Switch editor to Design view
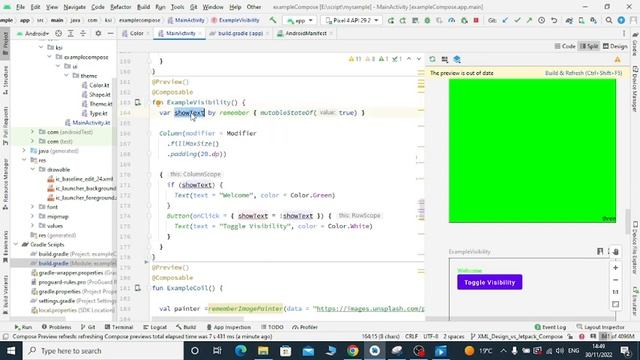This screenshot has height=360, width=640. 615,47
